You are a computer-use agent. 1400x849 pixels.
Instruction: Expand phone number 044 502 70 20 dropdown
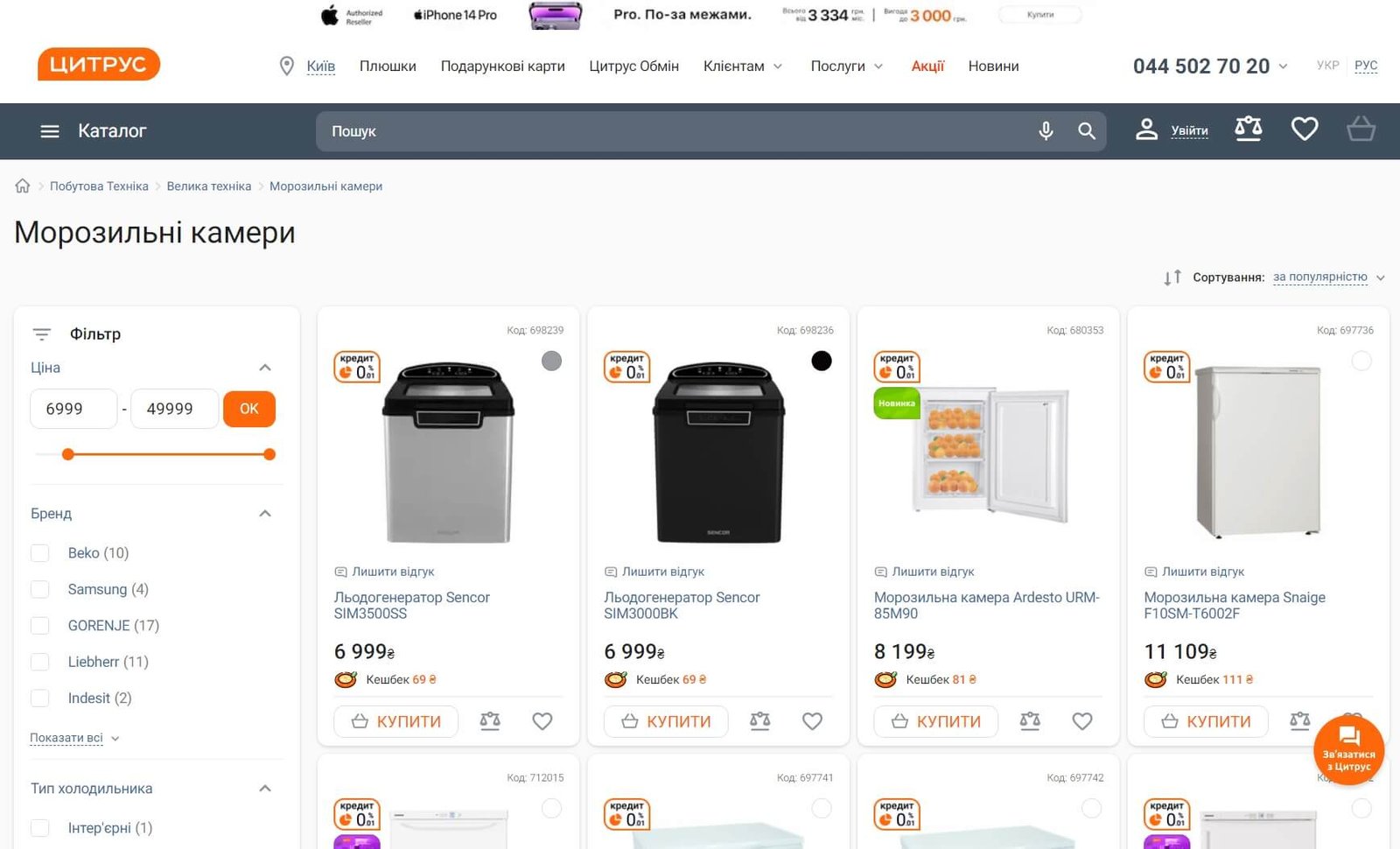tap(1283, 67)
